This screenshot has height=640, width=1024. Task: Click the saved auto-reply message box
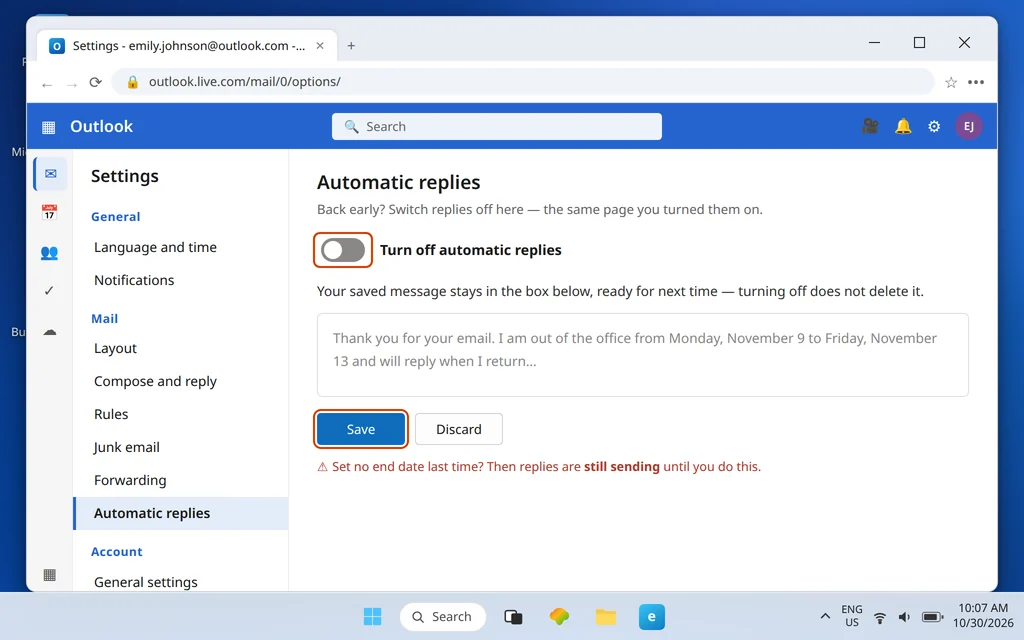(643, 355)
